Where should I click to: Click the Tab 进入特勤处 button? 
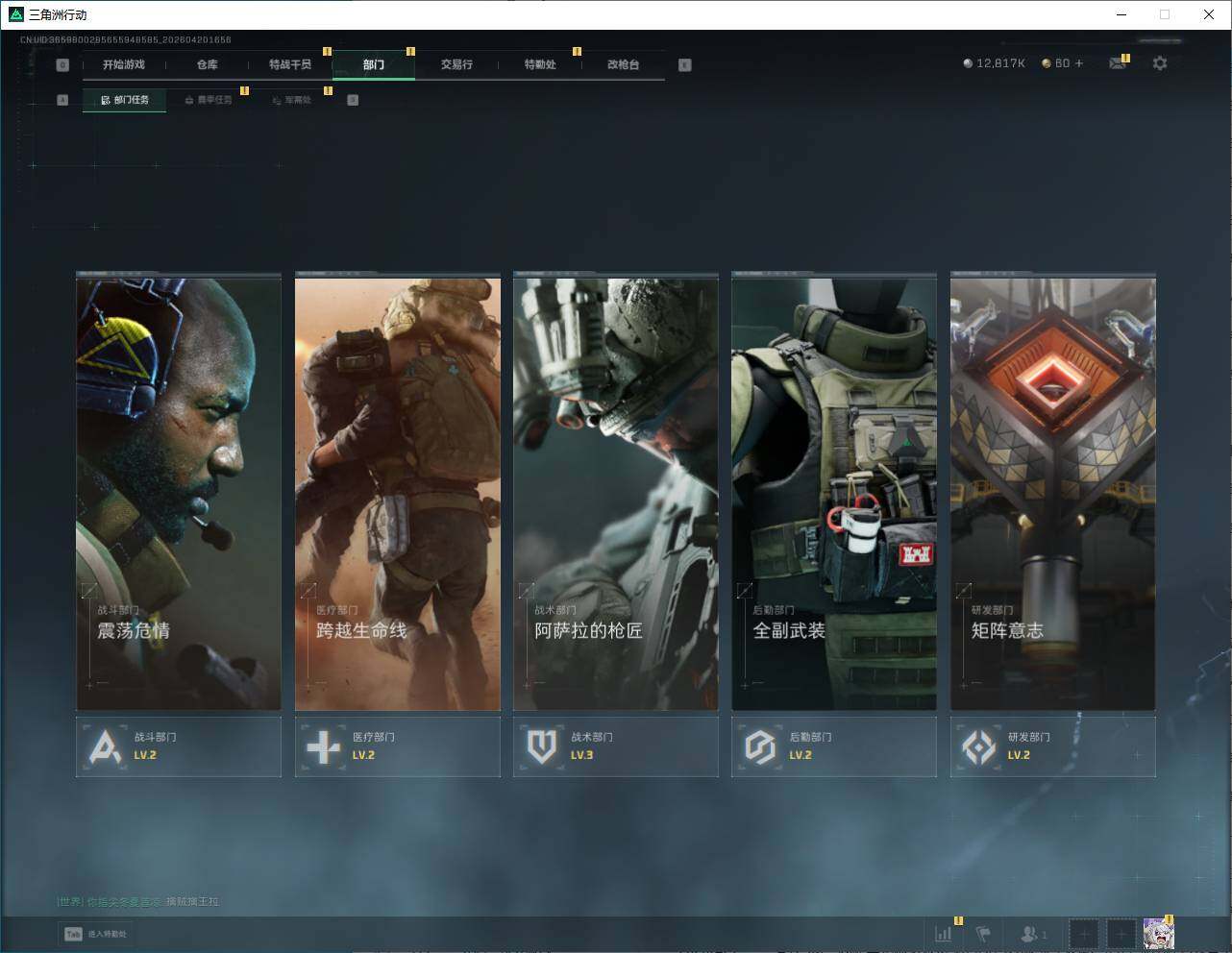click(x=95, y=934)
